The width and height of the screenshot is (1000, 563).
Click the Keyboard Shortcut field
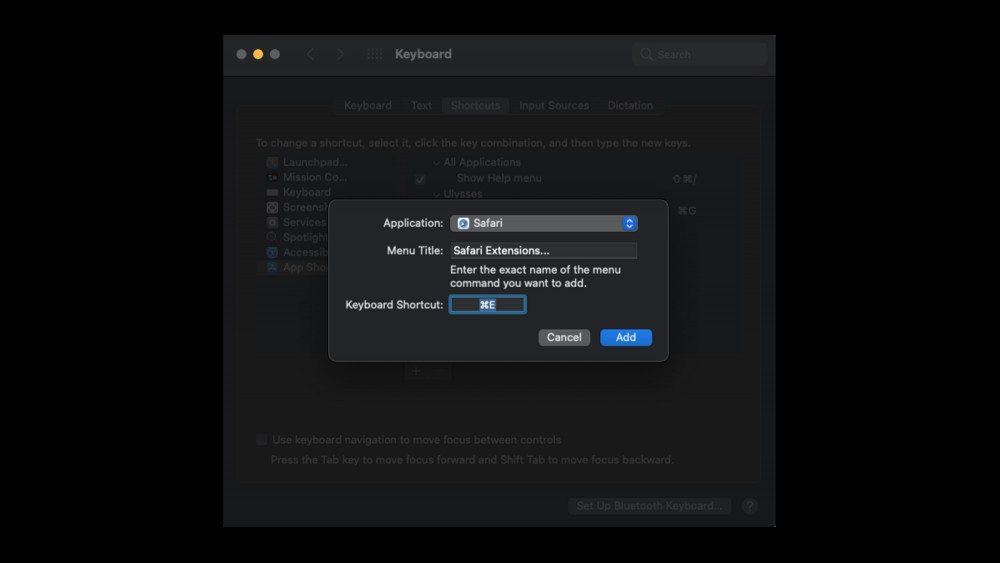[x=488, y=305]
